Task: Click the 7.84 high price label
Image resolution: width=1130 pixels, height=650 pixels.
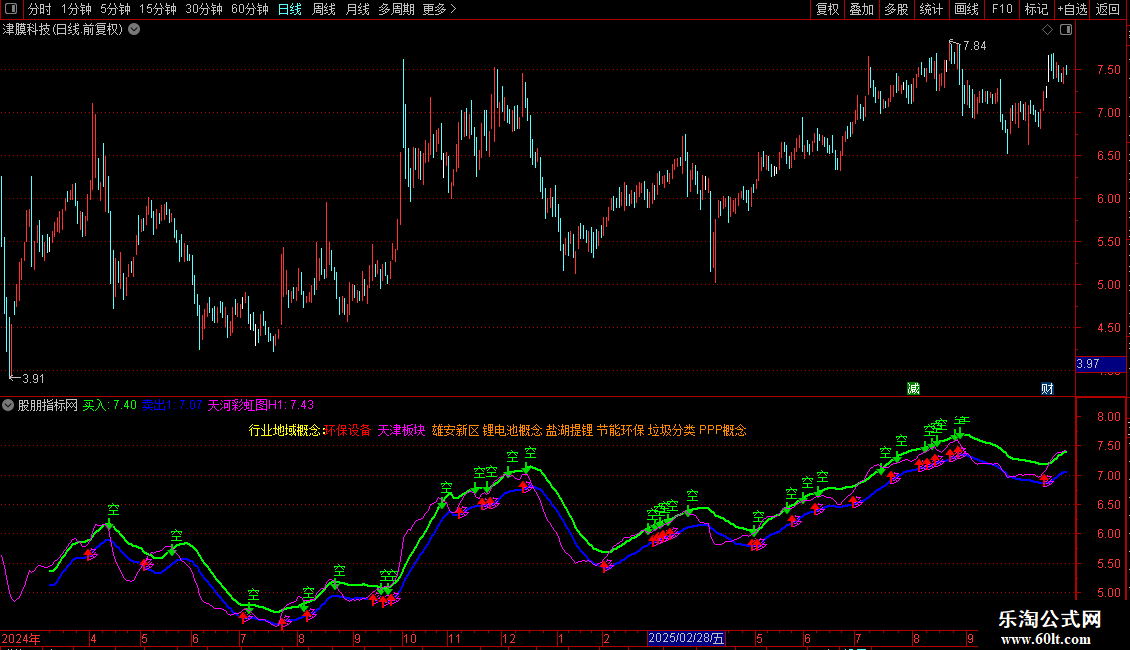Action: 974,45
